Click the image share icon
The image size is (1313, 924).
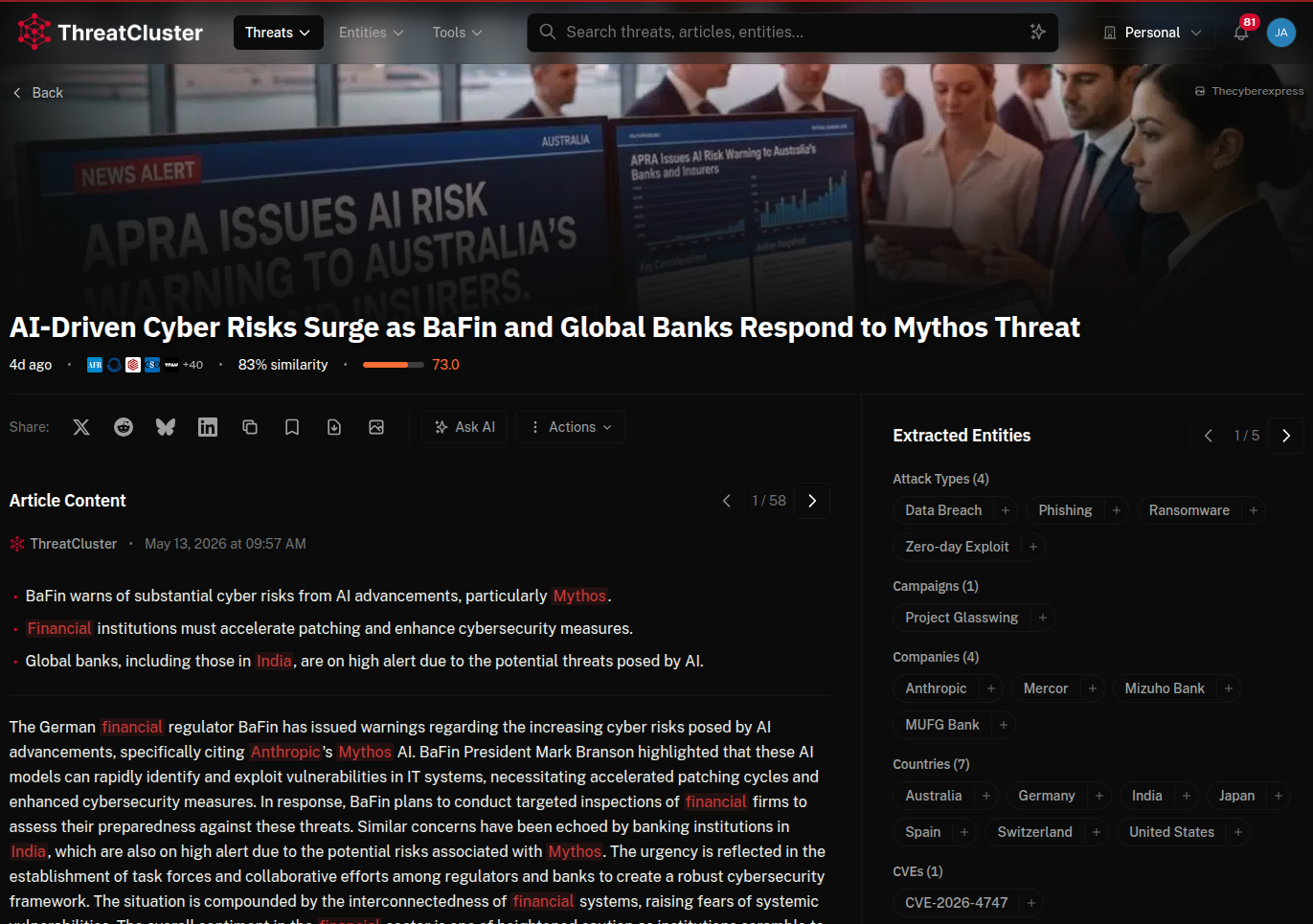click(x=376, y=427)
